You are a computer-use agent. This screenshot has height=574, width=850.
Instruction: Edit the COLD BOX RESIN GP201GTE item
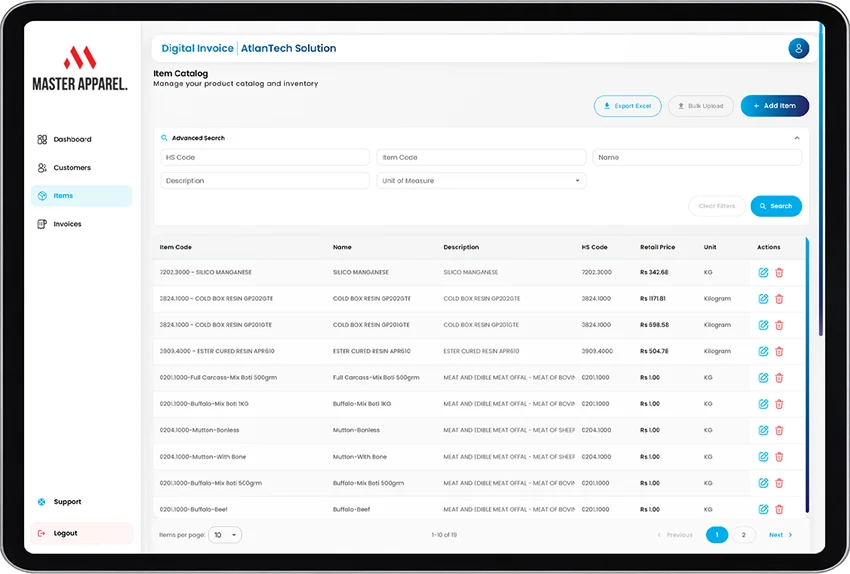point(763,325)
